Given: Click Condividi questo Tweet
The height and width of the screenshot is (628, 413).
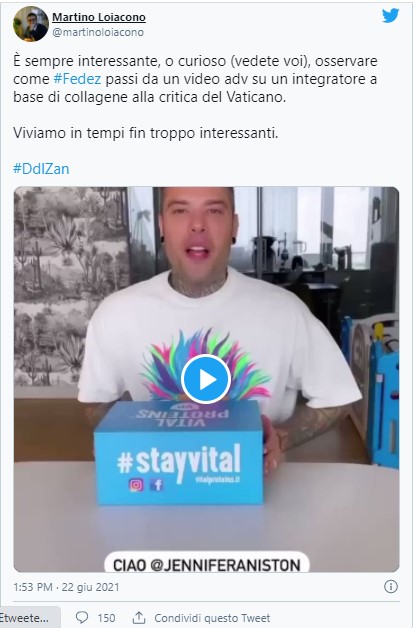Looking at the screenshot, I should 212,618.
